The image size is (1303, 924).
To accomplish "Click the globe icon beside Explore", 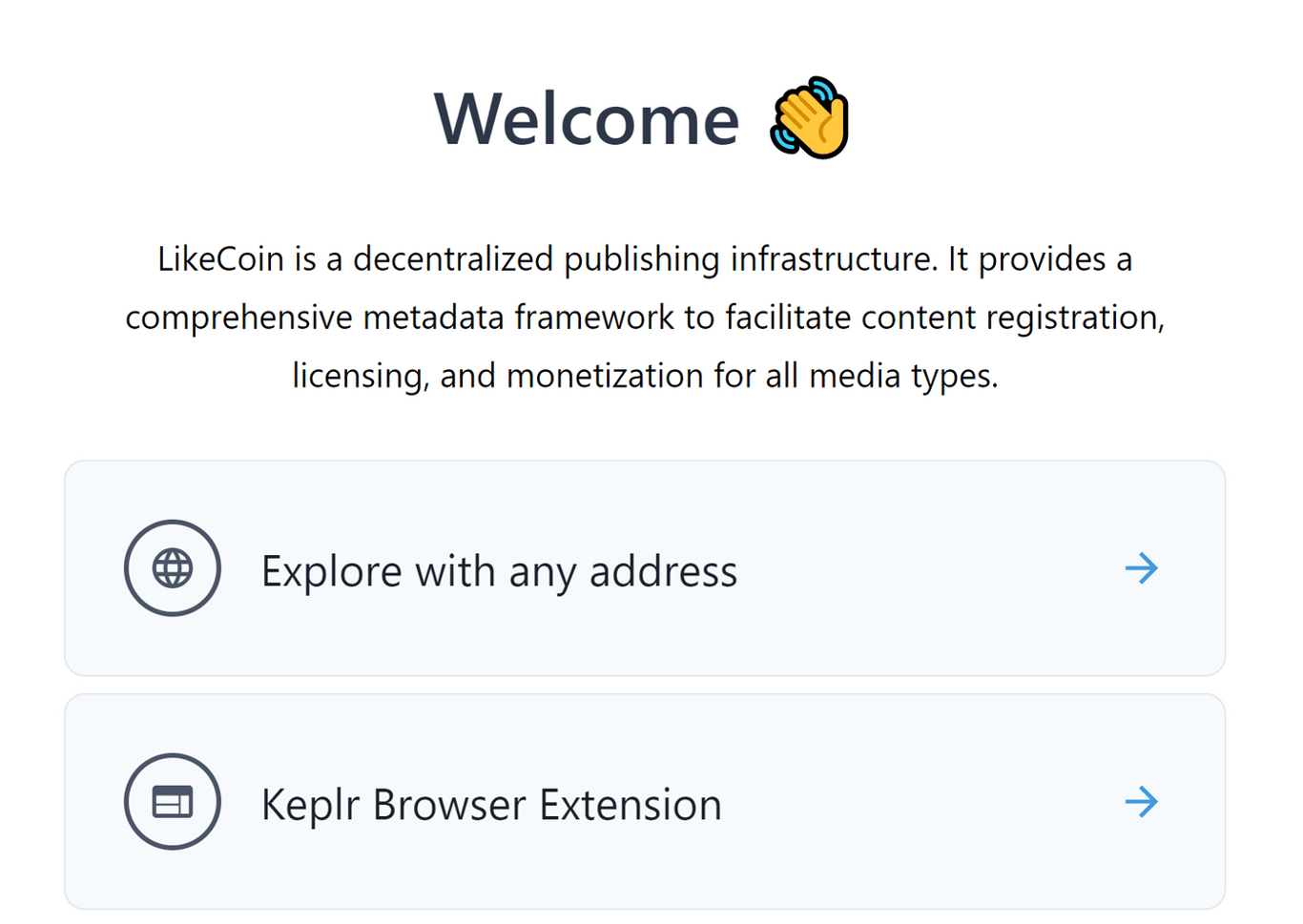I will point(173,568).
